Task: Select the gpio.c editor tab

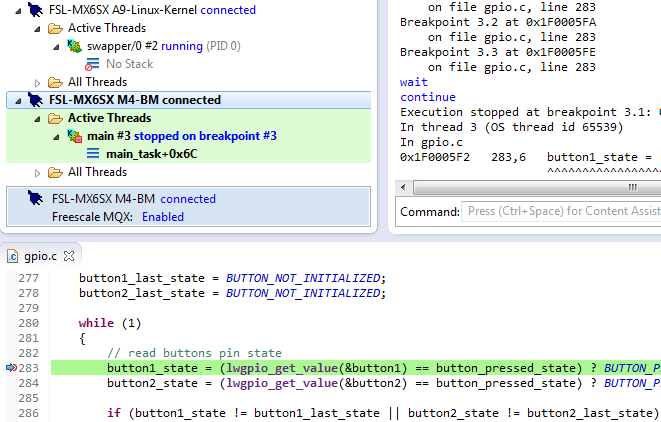Action: pos(40,256)
